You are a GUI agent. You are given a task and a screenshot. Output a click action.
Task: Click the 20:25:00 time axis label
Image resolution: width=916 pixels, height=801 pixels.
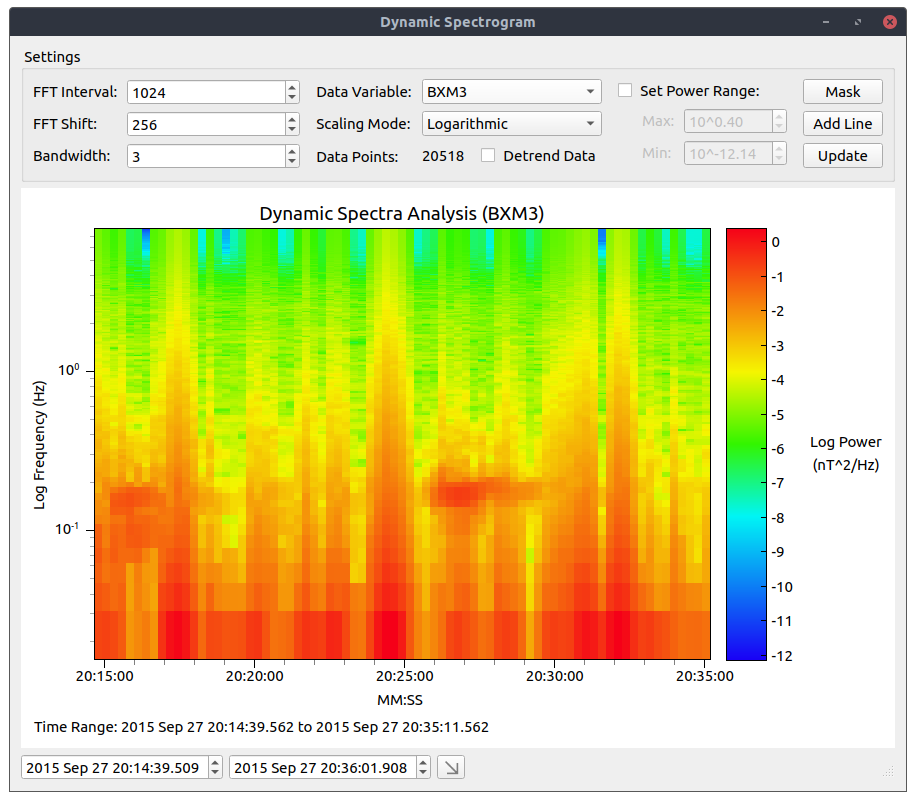(x=404, y=677)
